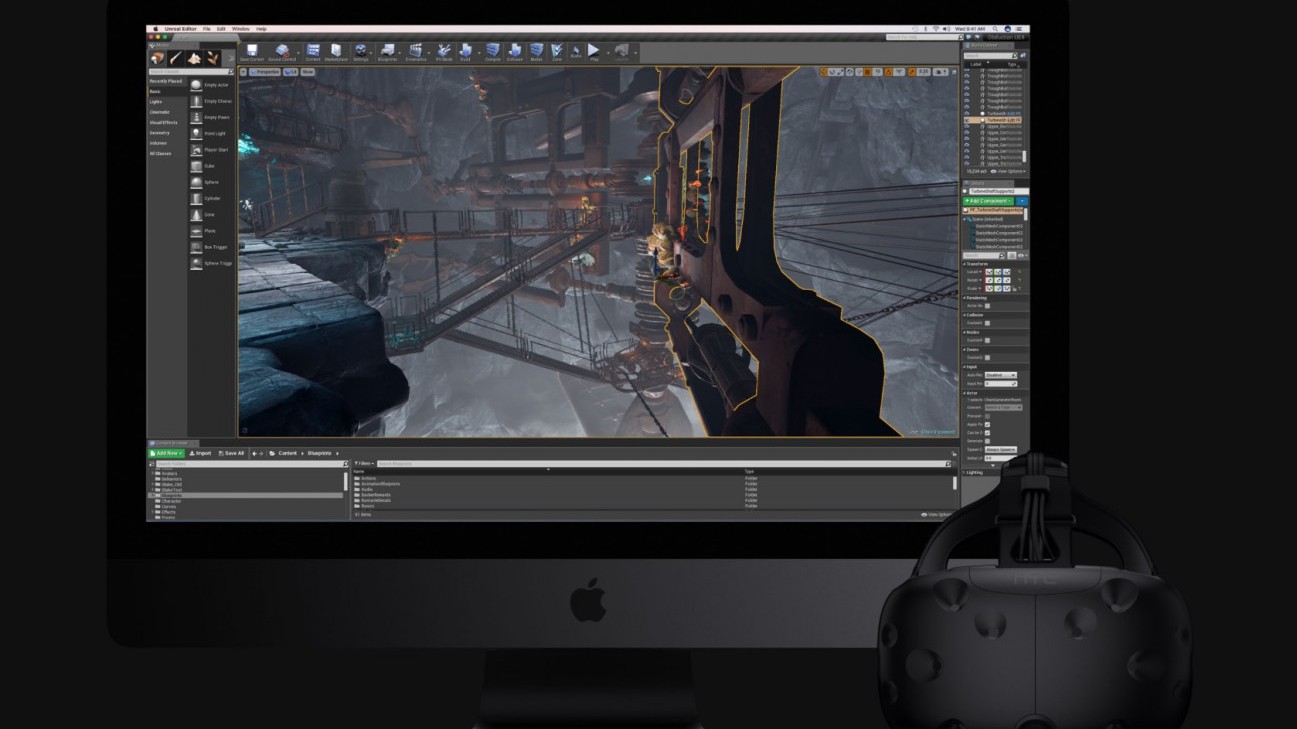1297x729 pixels.
Task: Select the Paint mode brush icon
Action: click(x=175, y=59)
